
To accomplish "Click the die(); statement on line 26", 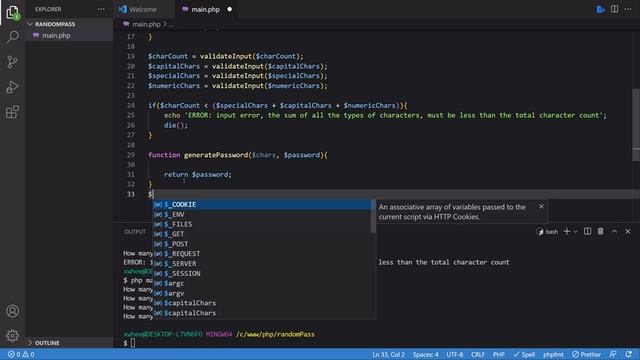I will pos(176,125).
